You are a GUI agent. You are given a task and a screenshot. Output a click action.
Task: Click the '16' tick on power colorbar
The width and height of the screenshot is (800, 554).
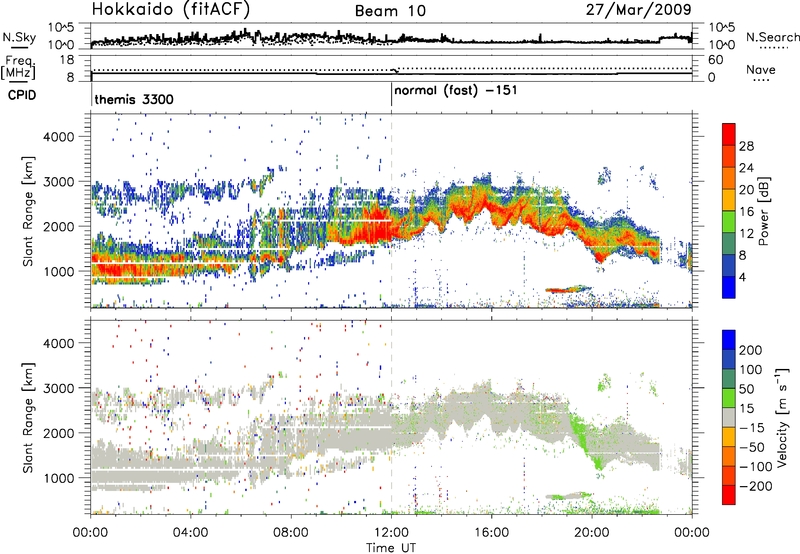pyautogui.click(x=746, y=212)
